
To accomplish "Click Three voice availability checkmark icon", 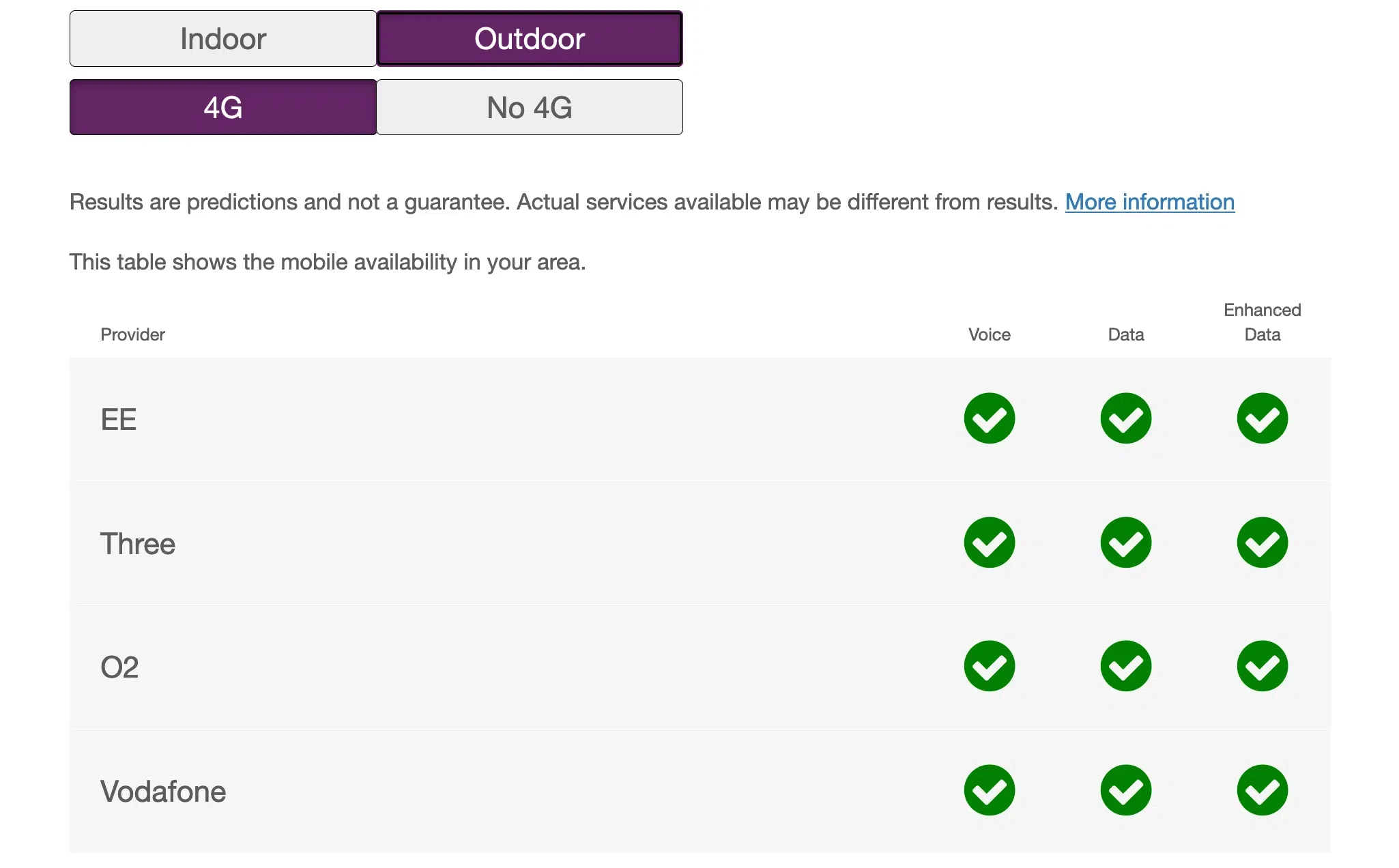I will pos(989,542).
